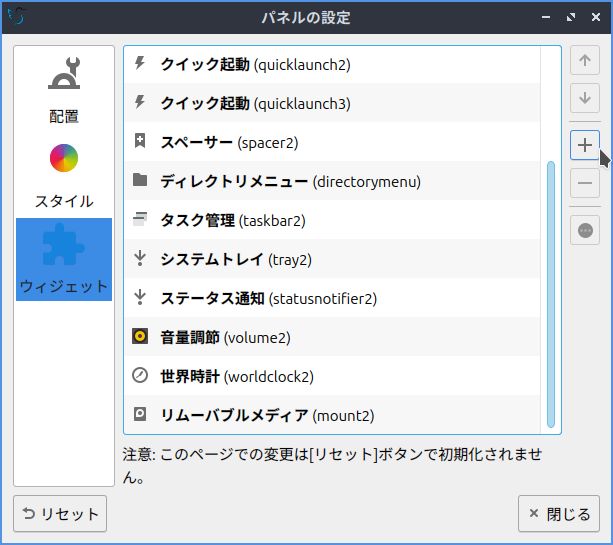Click the folder icon beside directorymenu
613x545 pixels.
pyautogui.click(x=140, y=180)
